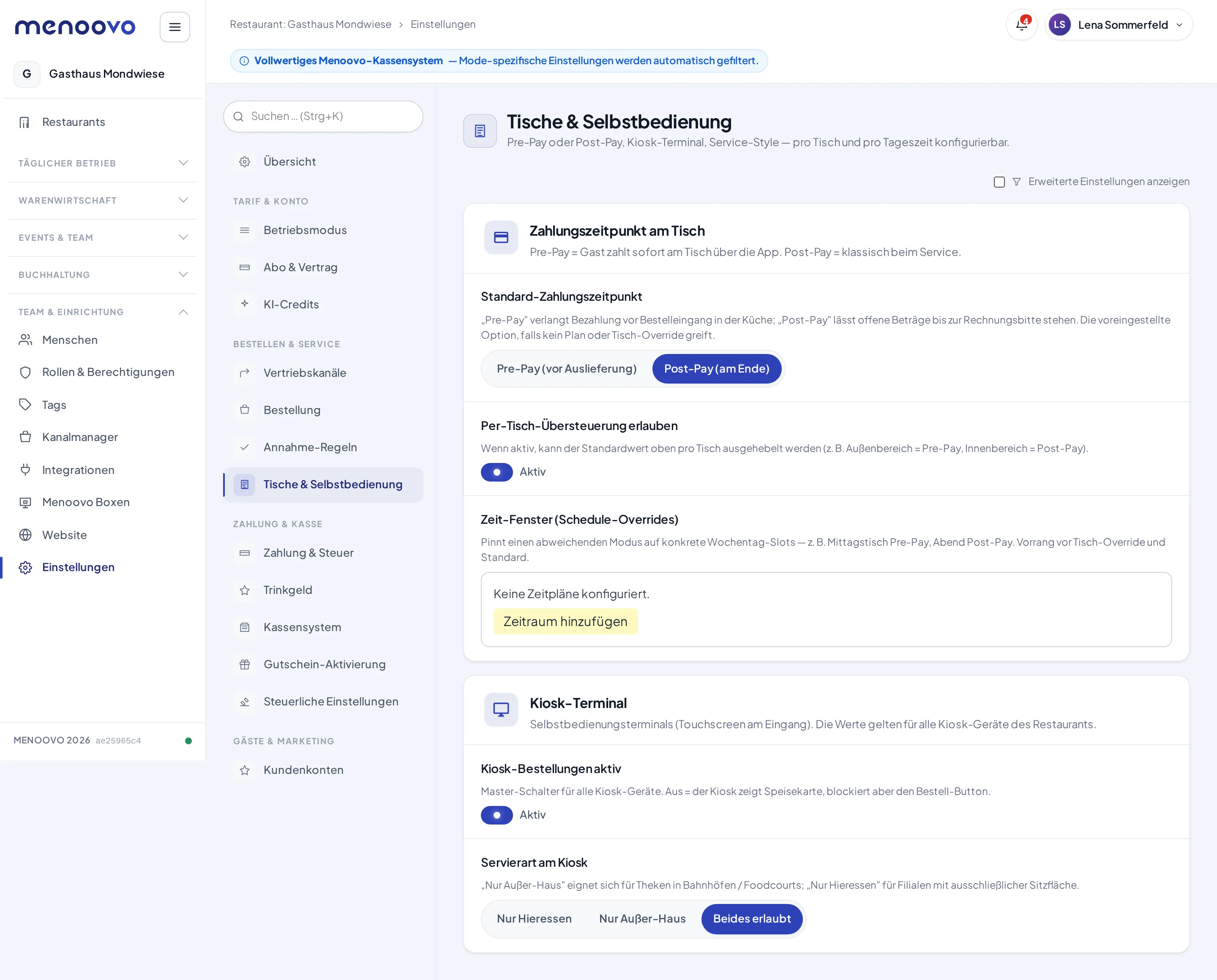
Task: Click the Menoovo Boxen monitor icon
Action: tap(25, 502)
